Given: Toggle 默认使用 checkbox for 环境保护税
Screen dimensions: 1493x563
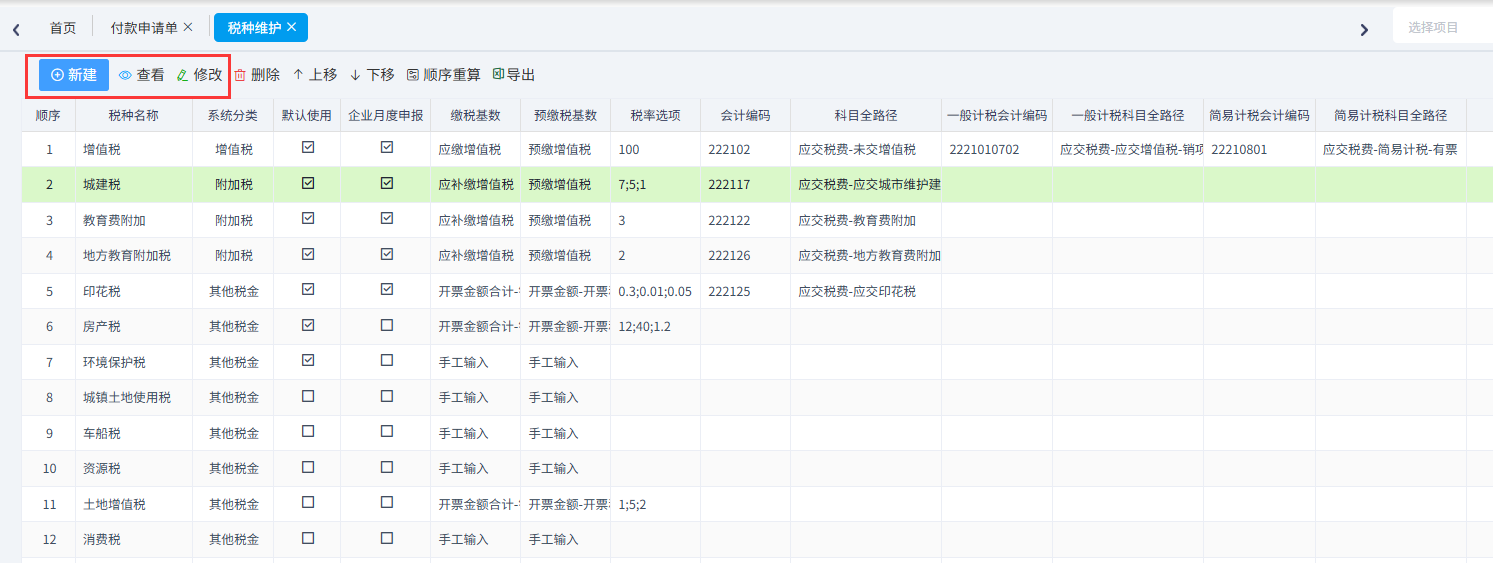Looking at the screenshot, I should (x=308, y=360).
